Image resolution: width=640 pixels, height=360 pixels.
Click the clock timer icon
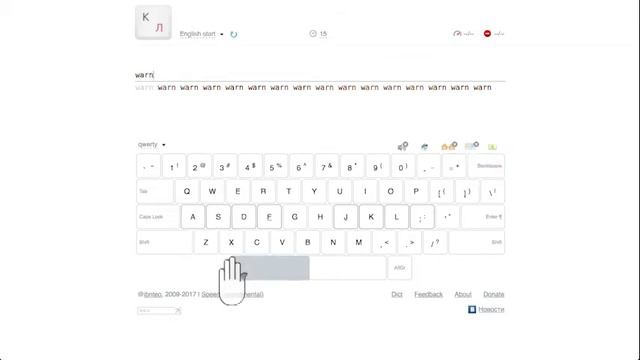[313, 33]
